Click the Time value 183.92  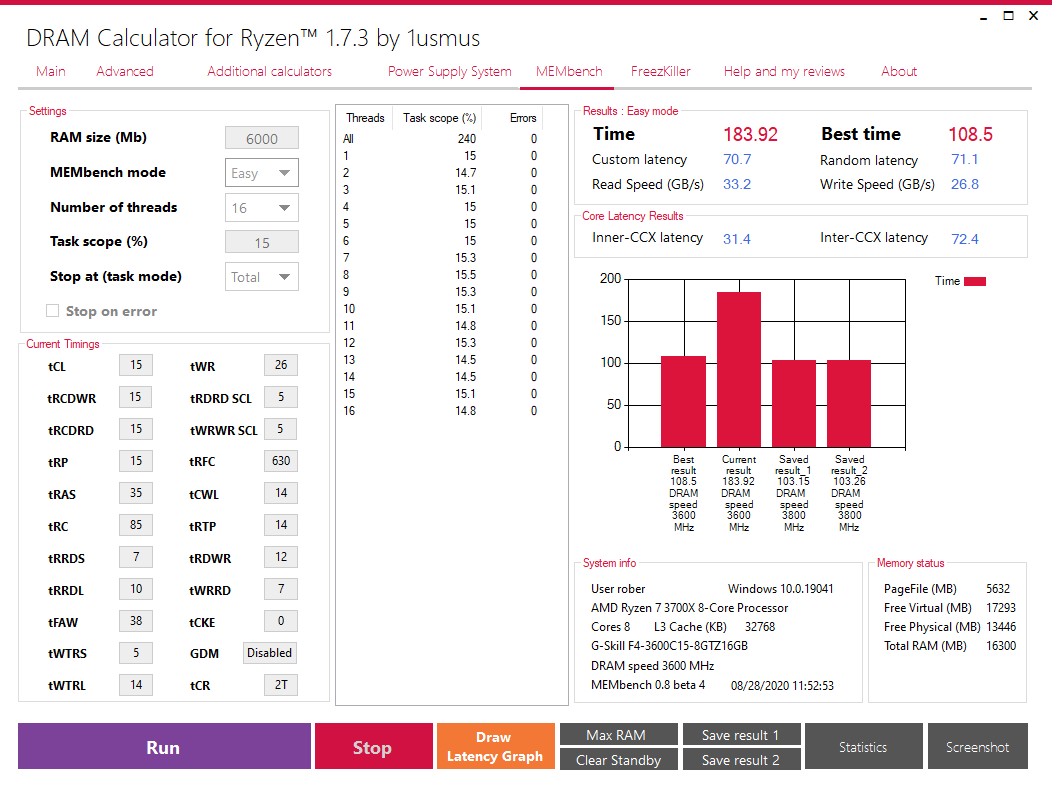click(x=750, y=134)
